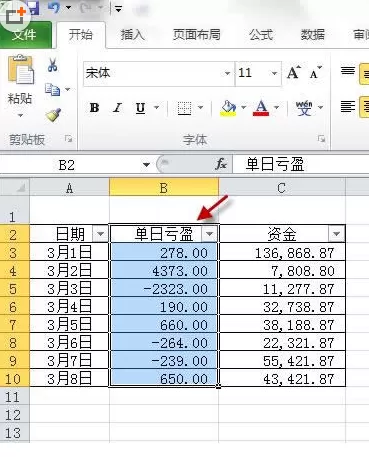Viewport: 369px width, 457px height.
Task: Open the Fill Color dropdown arrow
Action: pyautogui.click(x=244, y=107)
